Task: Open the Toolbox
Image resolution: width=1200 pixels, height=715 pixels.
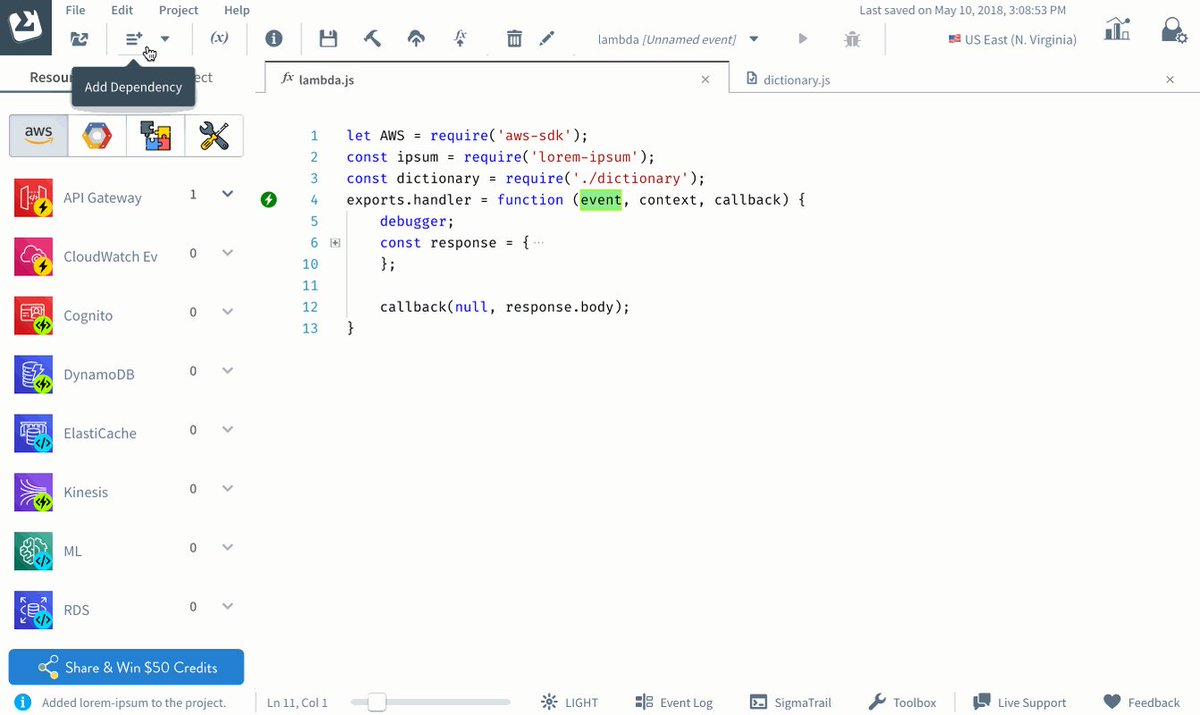Action: (903, 702)
